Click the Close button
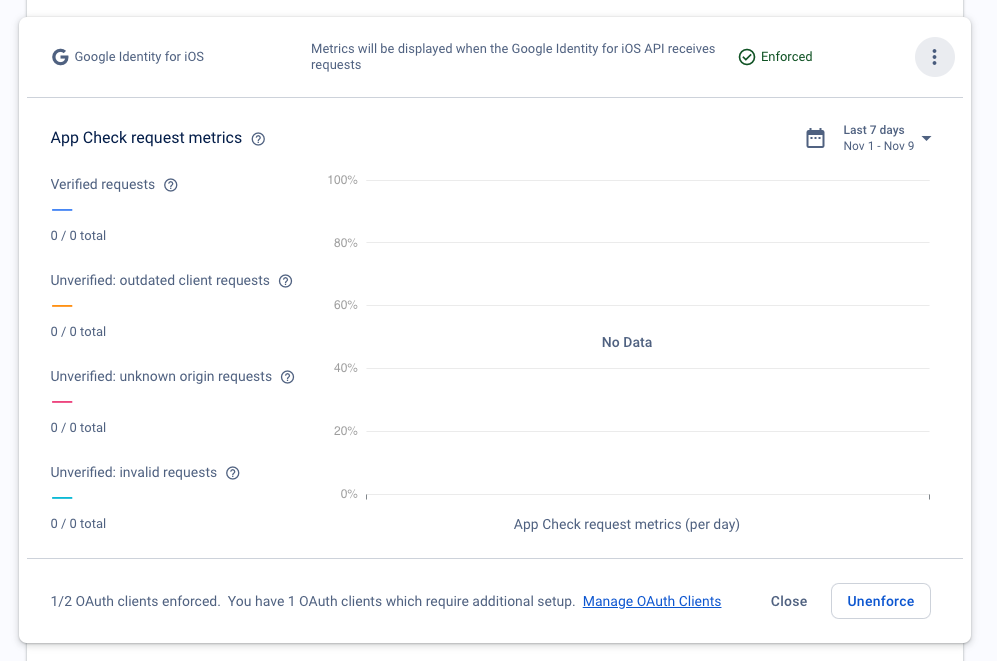Screen dimensions: 997x661 coord(788,601)
